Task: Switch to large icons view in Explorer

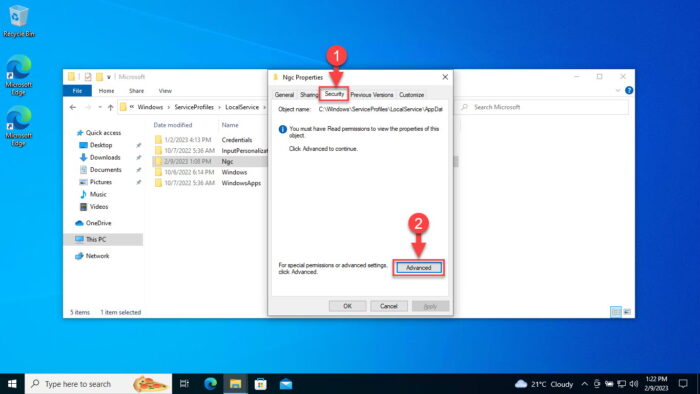Action: [627, 311]
